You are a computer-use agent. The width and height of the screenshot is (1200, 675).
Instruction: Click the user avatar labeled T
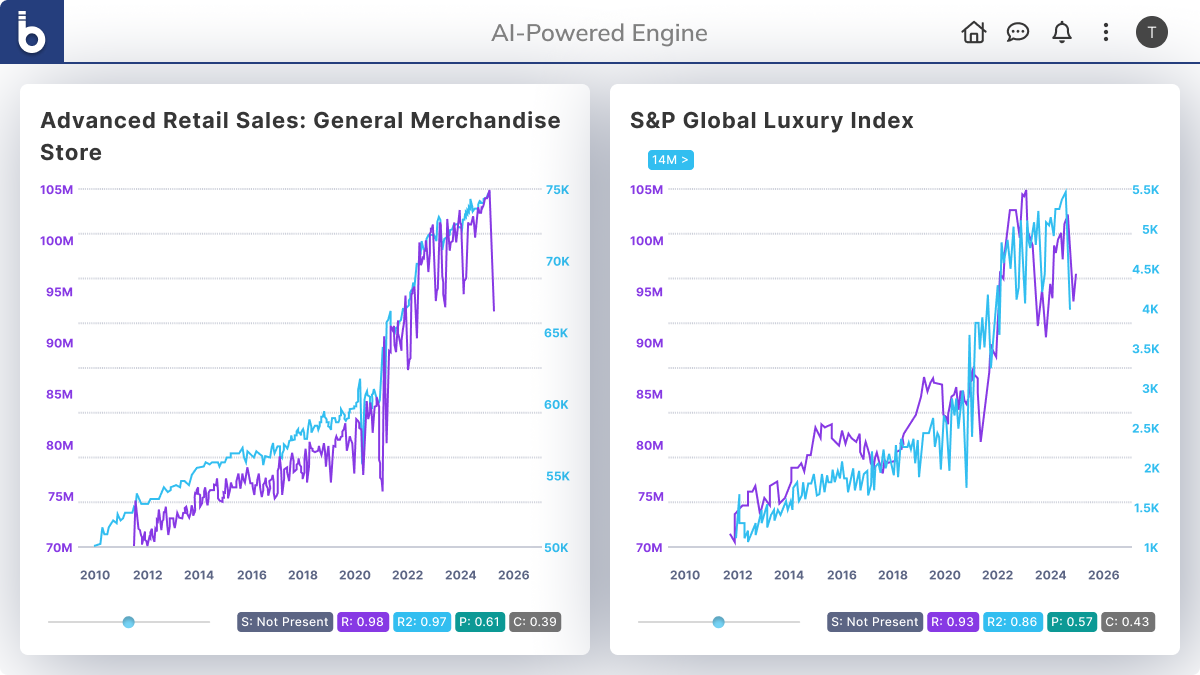tap(1151, 32)
